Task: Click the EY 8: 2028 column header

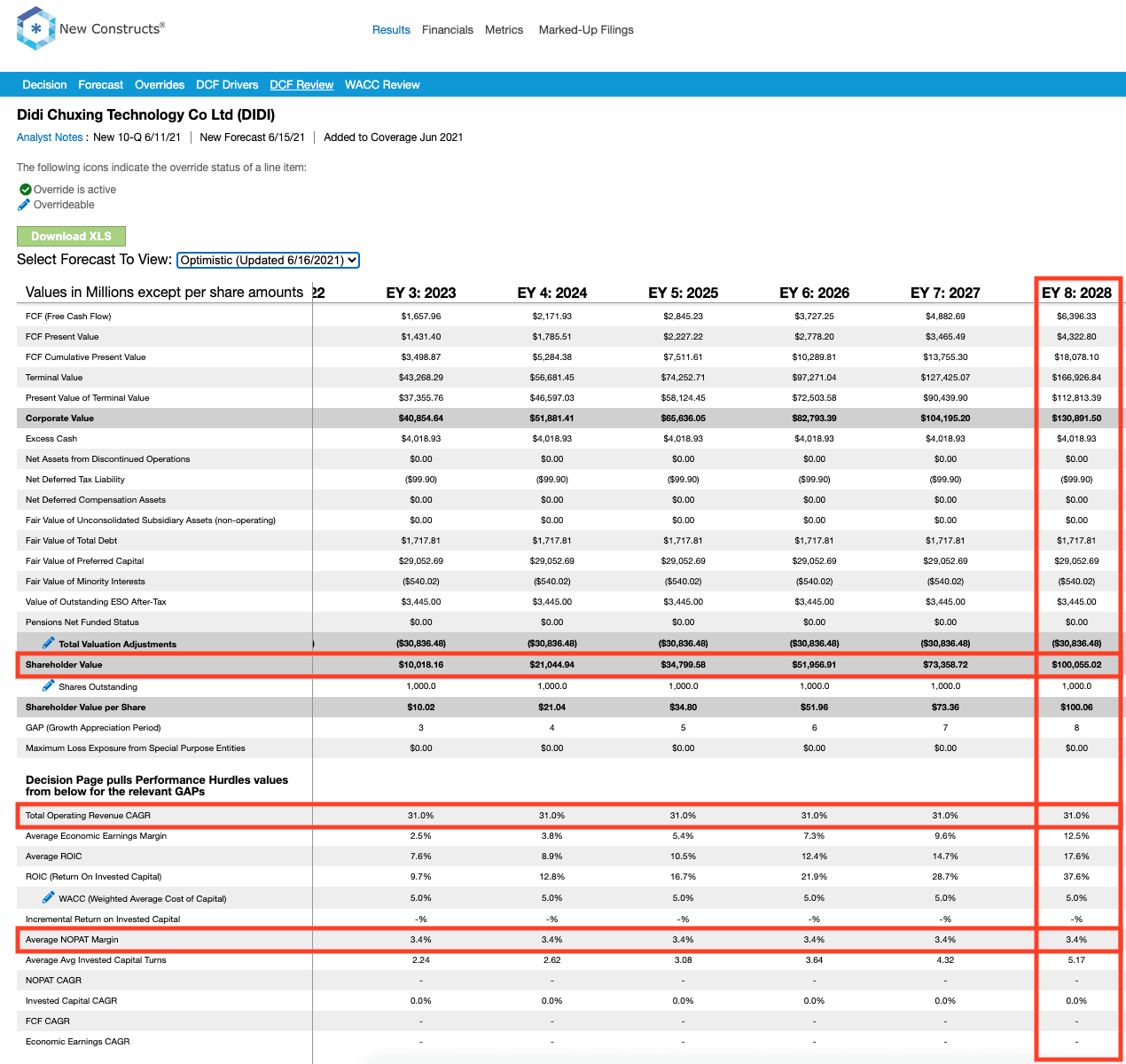Action: tap(1076, 293)
